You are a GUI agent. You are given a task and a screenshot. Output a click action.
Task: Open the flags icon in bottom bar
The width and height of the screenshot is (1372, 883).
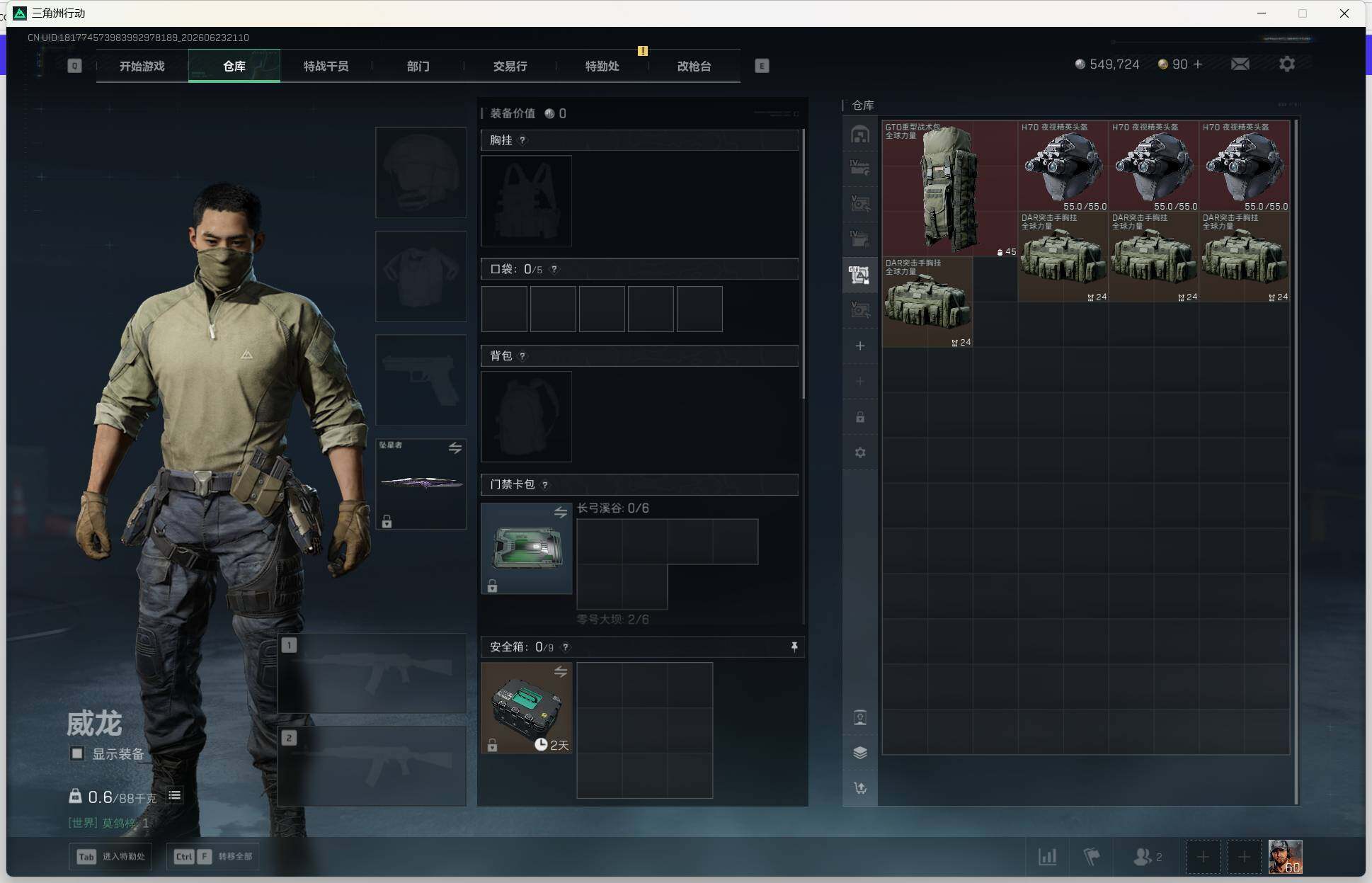tap(1092, 857)
